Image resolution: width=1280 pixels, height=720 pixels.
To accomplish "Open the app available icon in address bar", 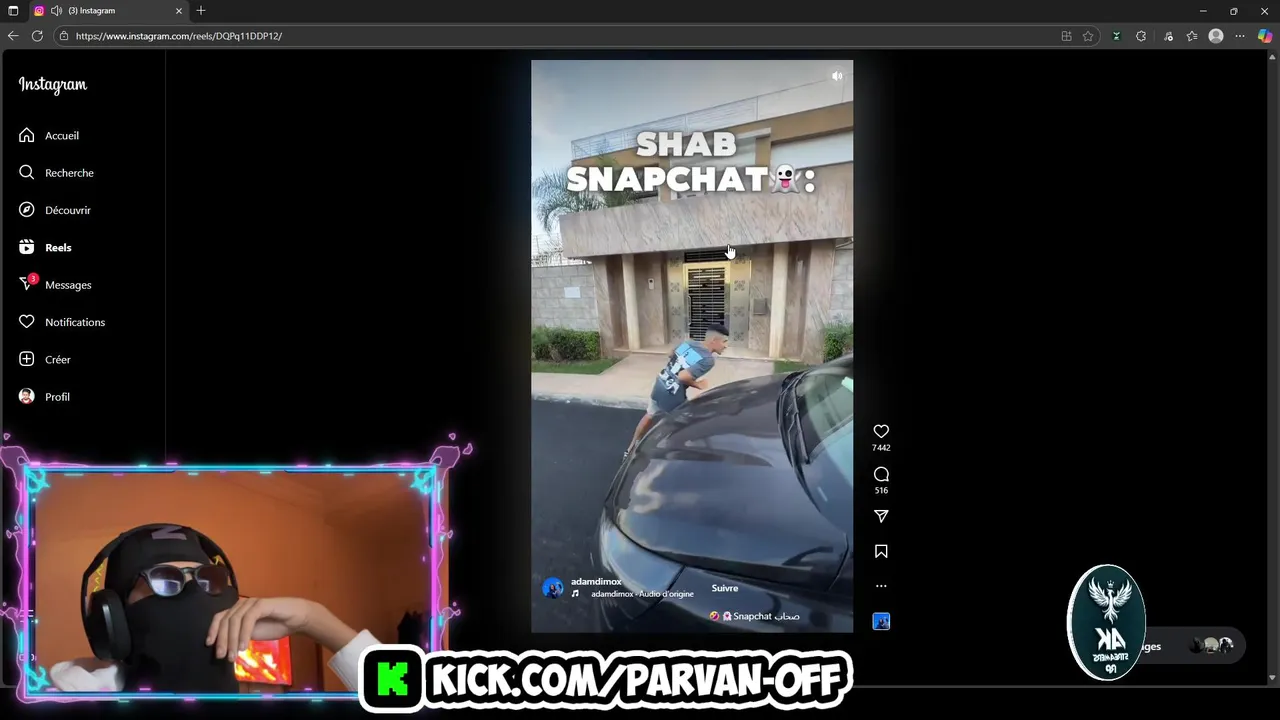I will [1066, 36].
